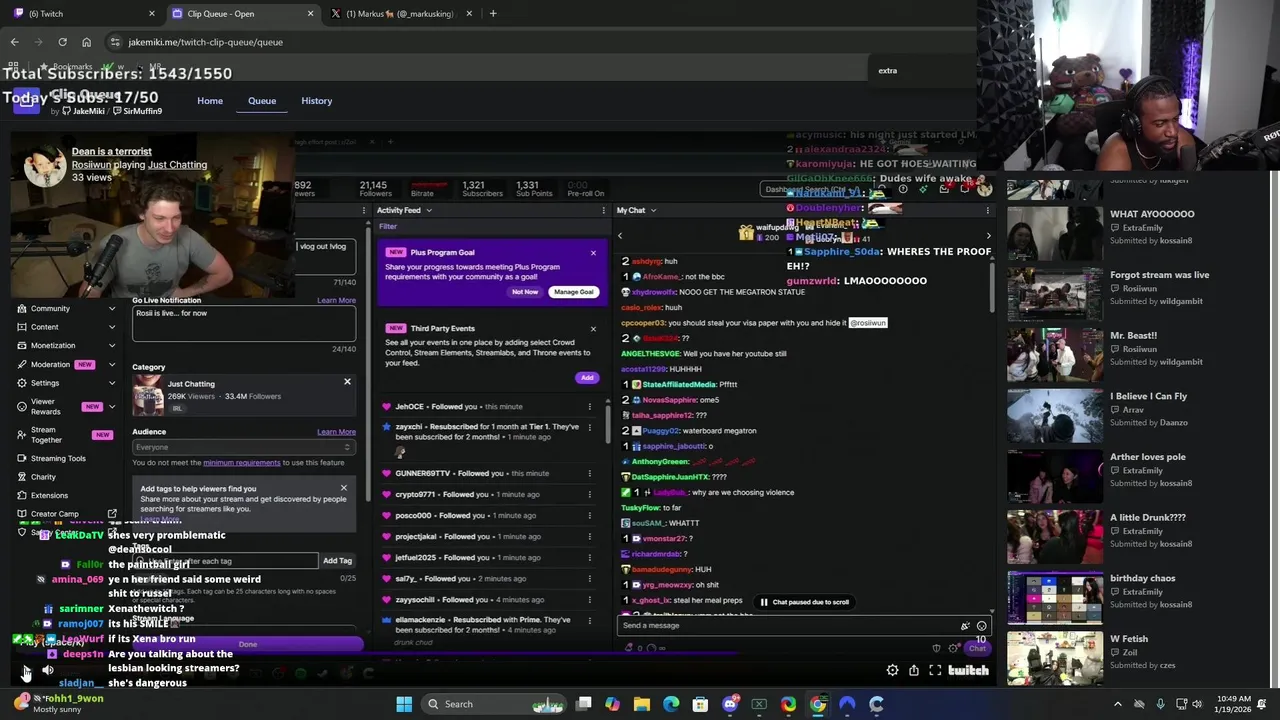Reload the browser page
This screenshot has height=720, width=1280.
point(62,42)
